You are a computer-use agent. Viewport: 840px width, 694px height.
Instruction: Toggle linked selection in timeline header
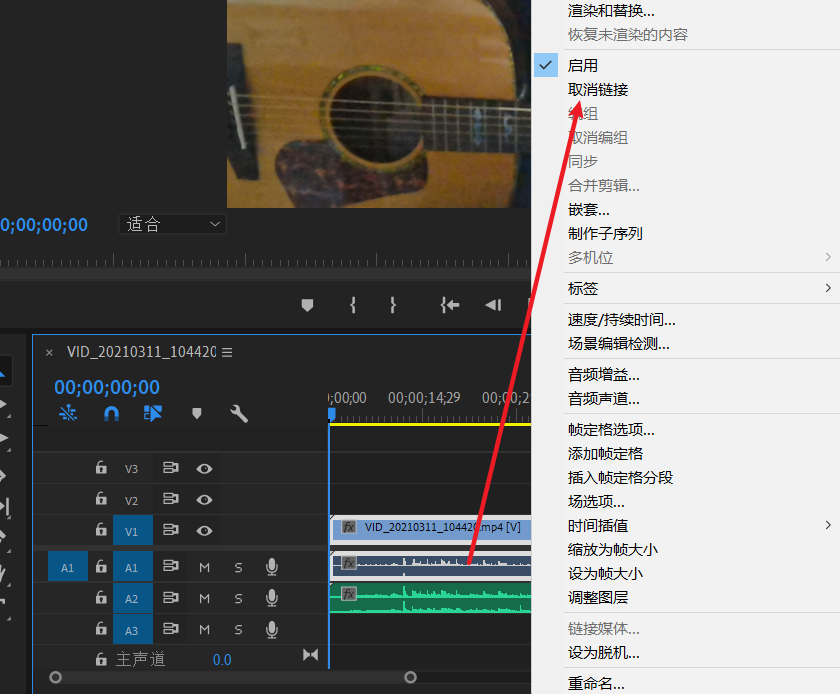click(153, 413)
